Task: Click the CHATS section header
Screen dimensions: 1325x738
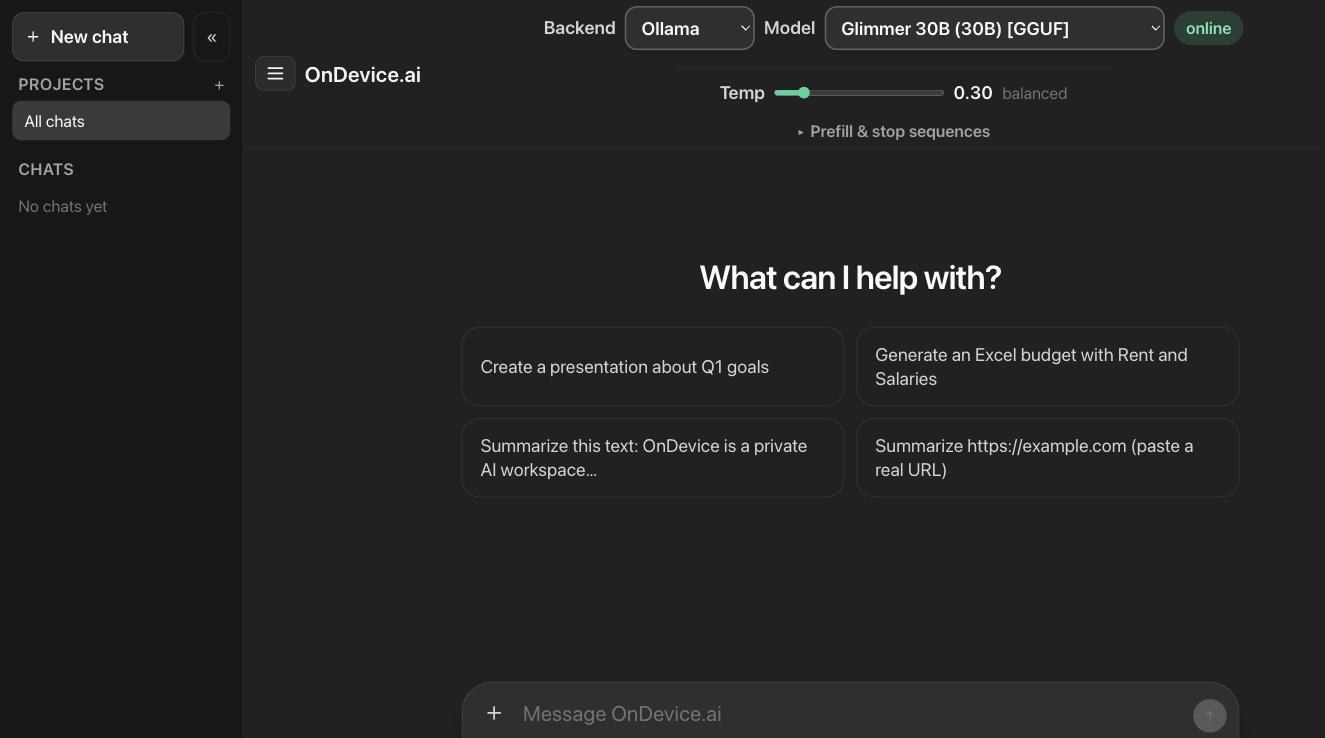Action: [x=46, y=170]
